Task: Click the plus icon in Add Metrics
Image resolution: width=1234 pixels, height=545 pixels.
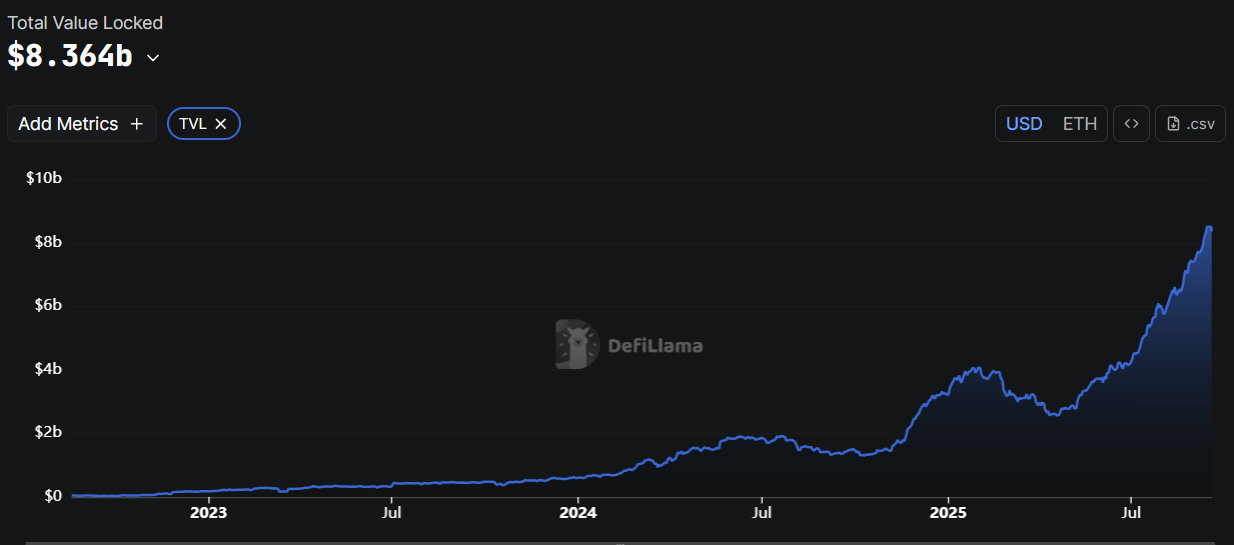Action: pos(137,124)
